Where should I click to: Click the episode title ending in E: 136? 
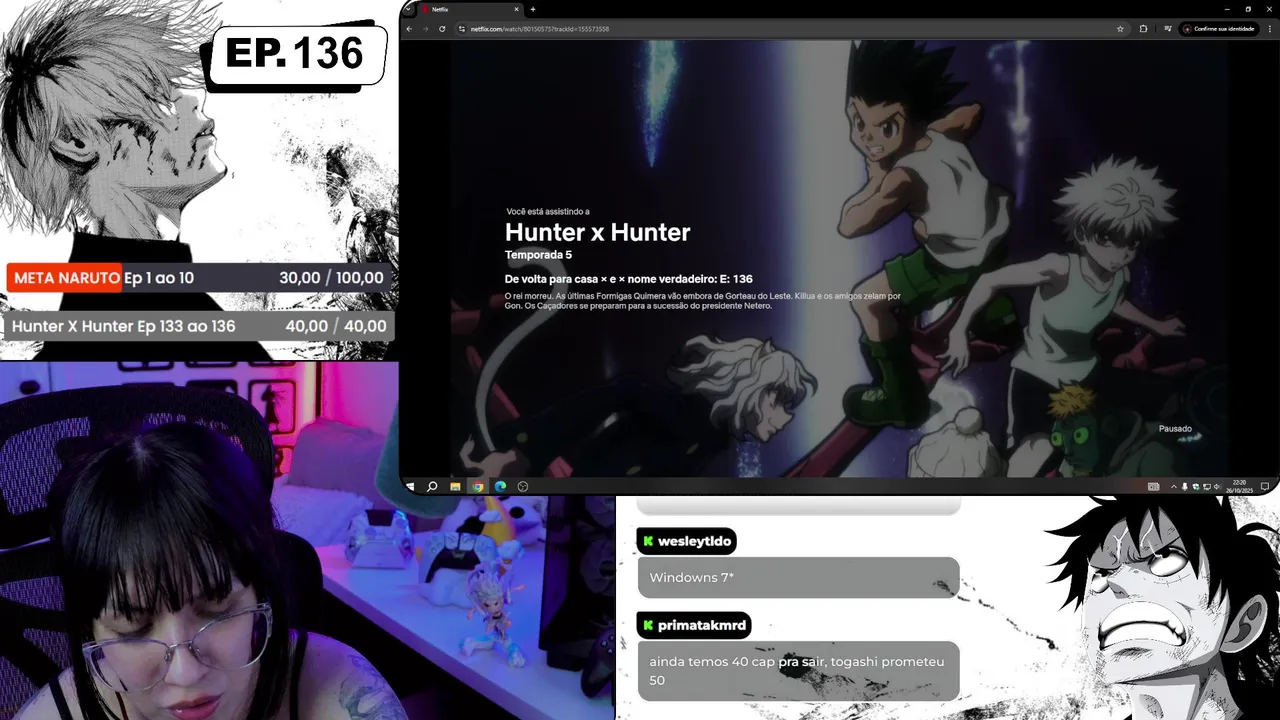pos(628,279)
